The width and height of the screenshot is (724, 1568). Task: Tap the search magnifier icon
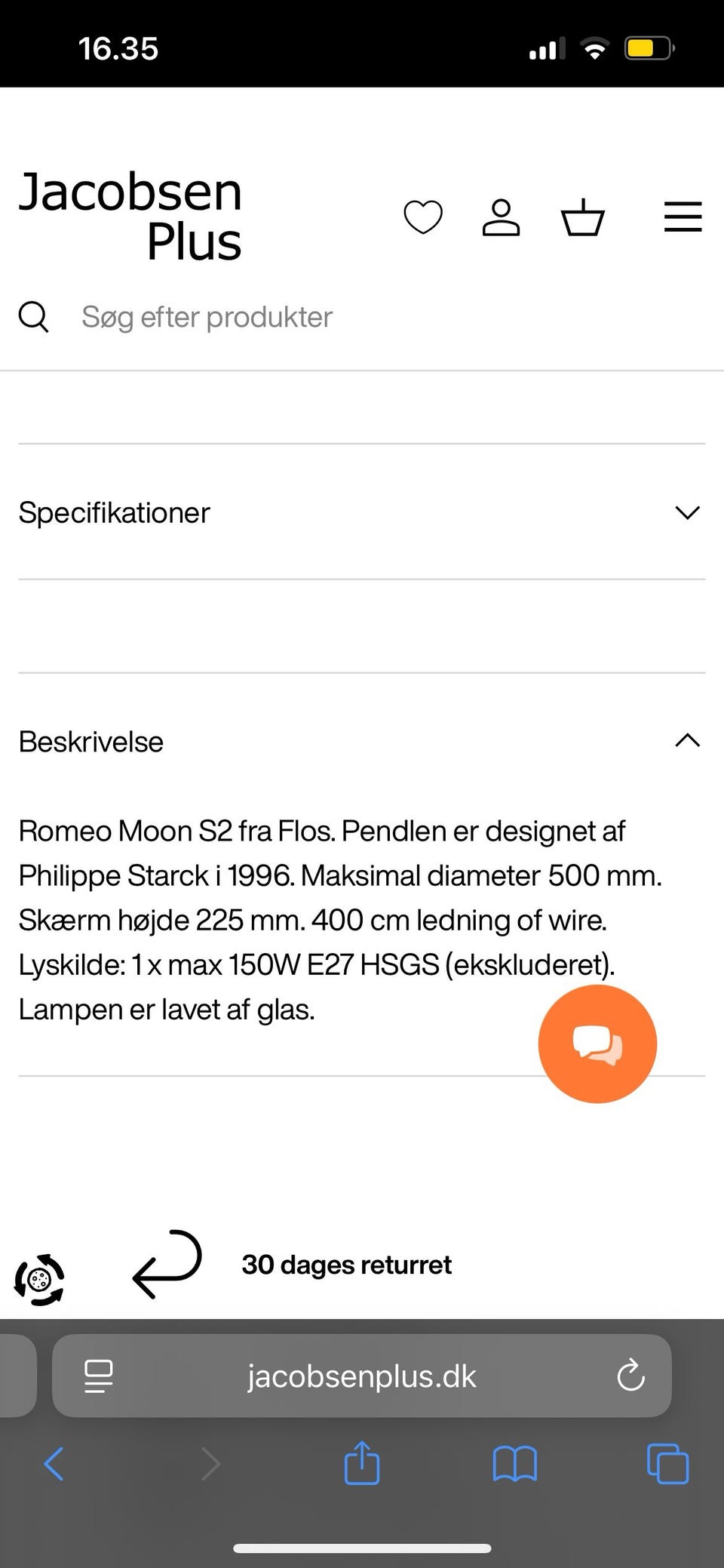pos(33,317)
